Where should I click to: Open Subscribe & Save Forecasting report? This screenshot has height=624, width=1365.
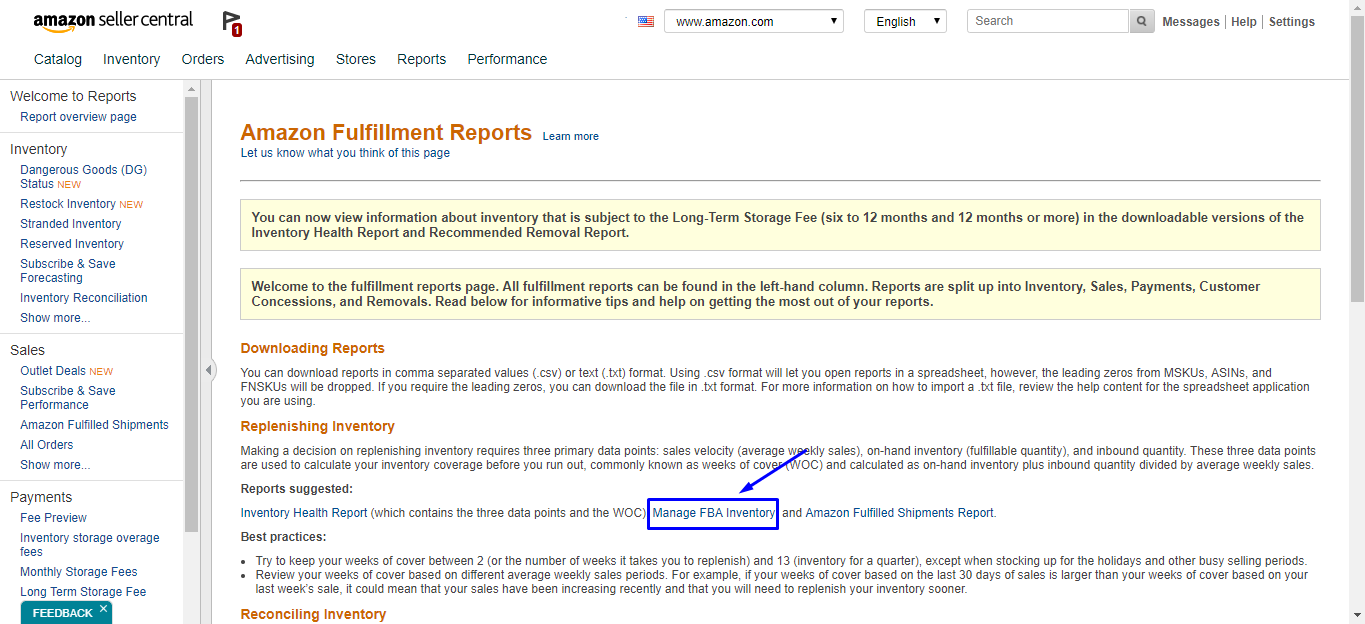click(68, 271)
